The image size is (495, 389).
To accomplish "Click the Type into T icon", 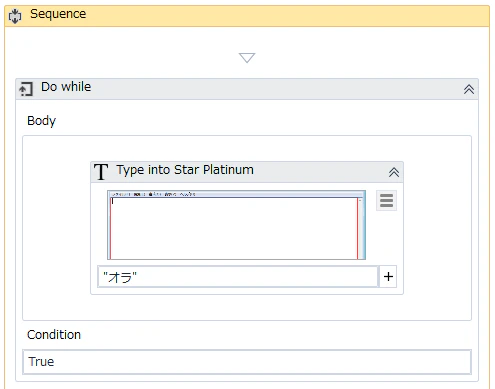I will (101, 172).
